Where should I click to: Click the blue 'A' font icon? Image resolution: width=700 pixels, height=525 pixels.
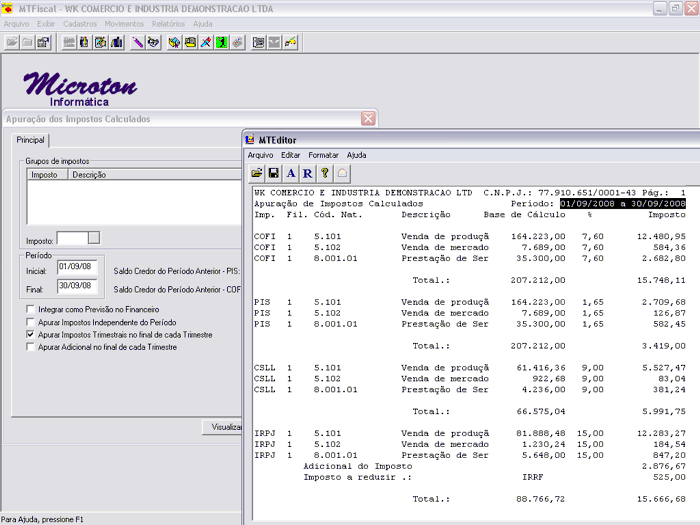coord(290,173)
